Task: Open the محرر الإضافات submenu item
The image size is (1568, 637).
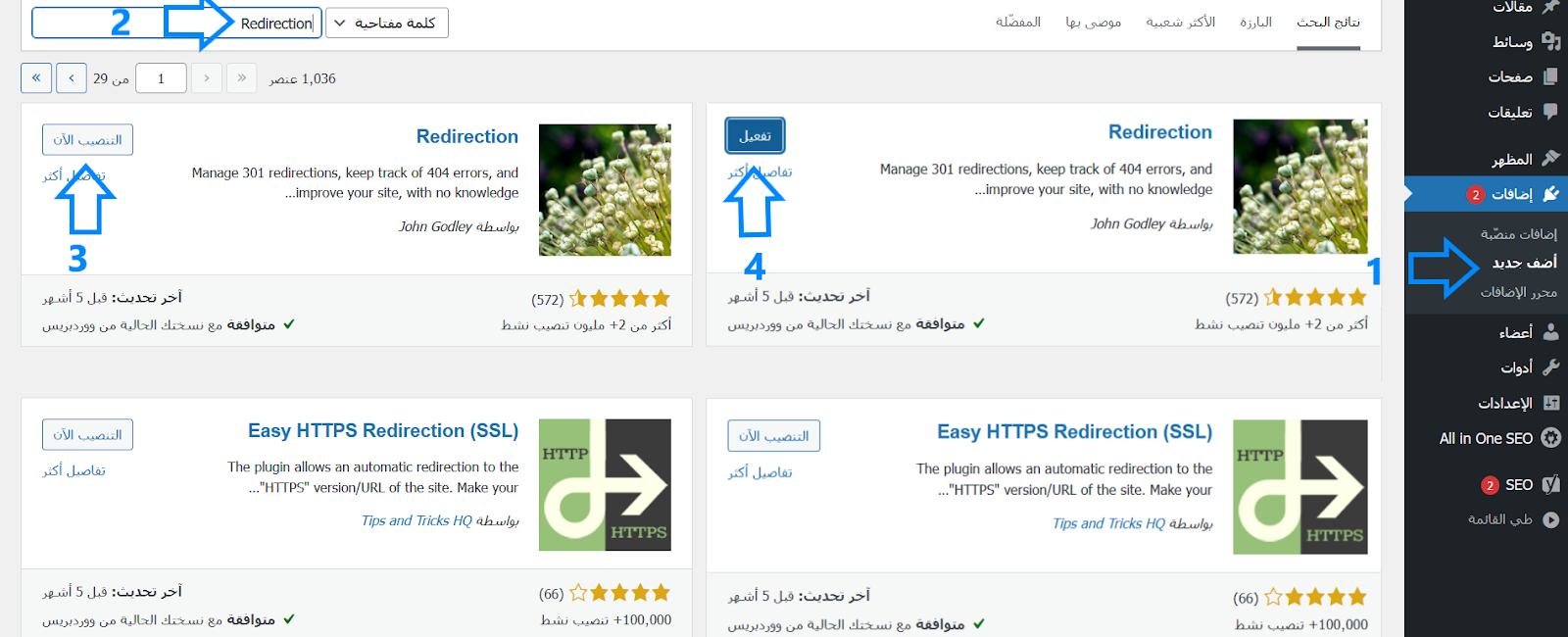Action: 1518,292
